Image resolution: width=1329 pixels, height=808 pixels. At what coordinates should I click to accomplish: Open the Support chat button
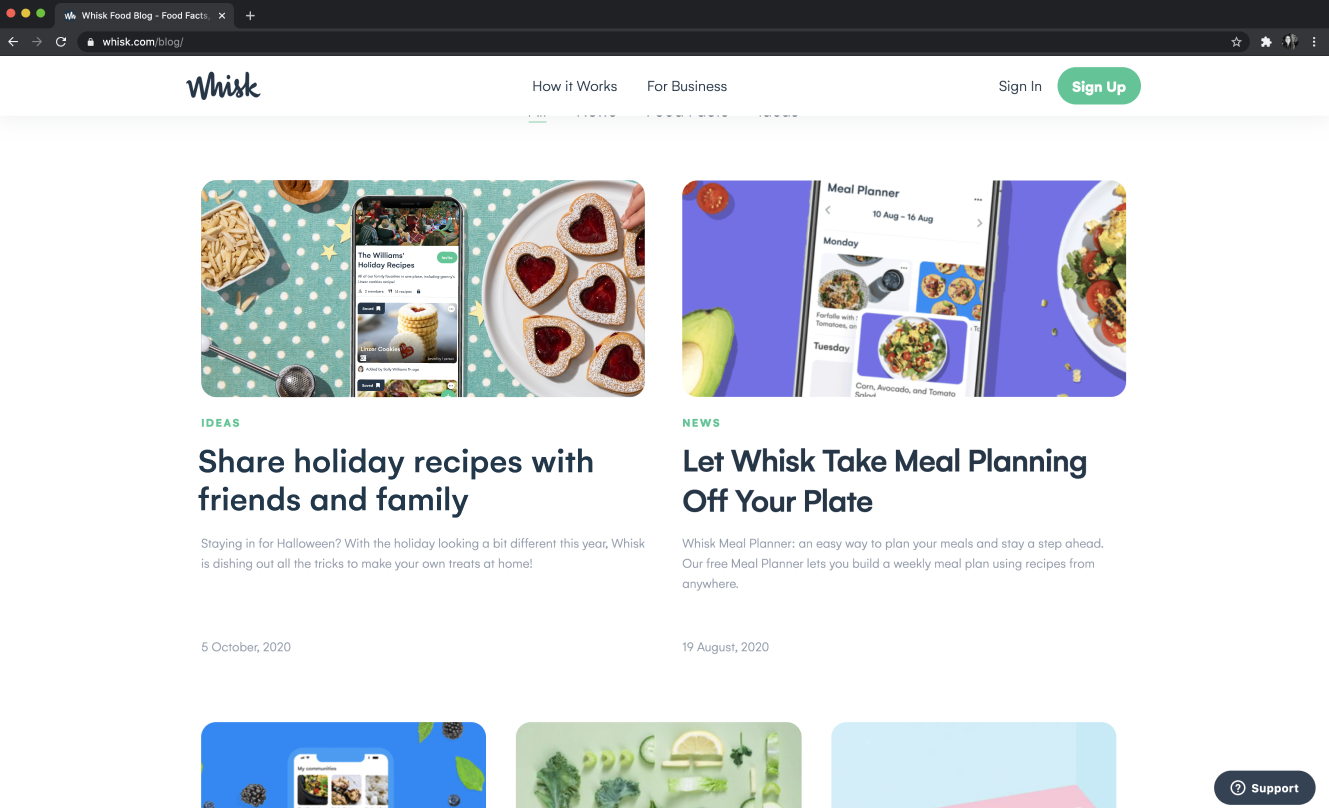[1265, 788]
